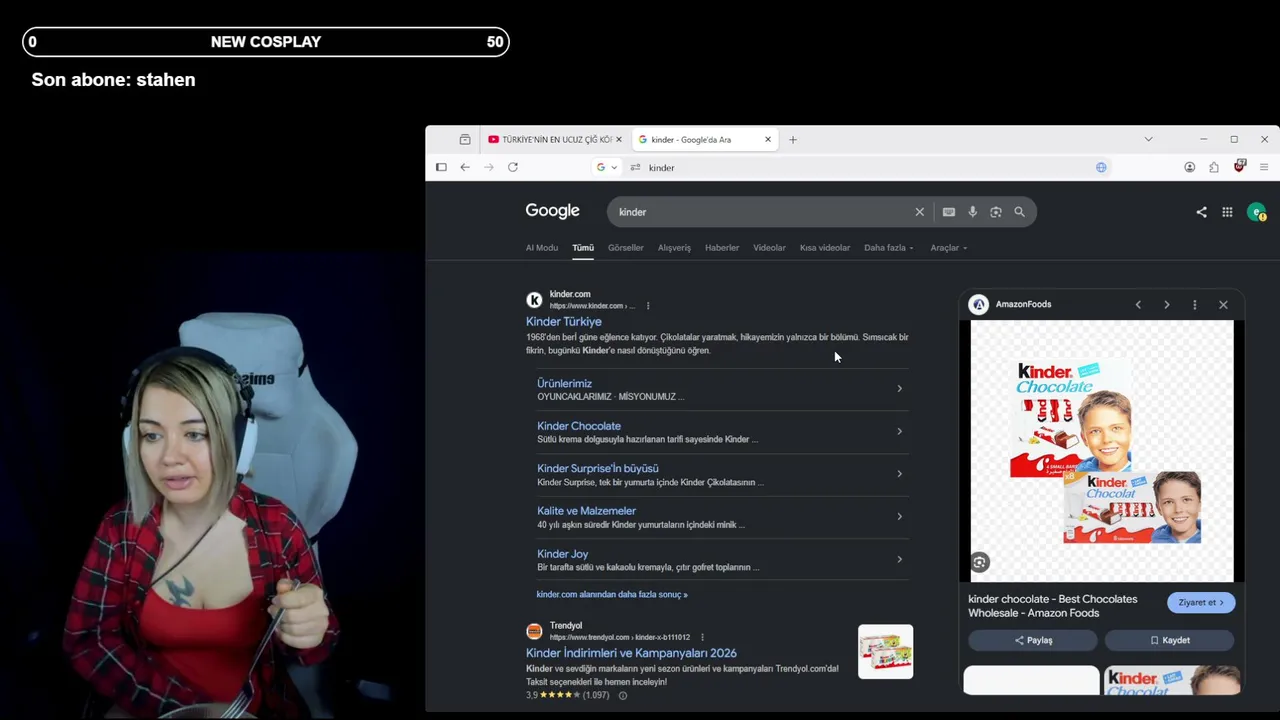The height and width of the screenshot is (720, 1280).
Task: Show previous image in AmazonFoods panel
Action: 1138,305
